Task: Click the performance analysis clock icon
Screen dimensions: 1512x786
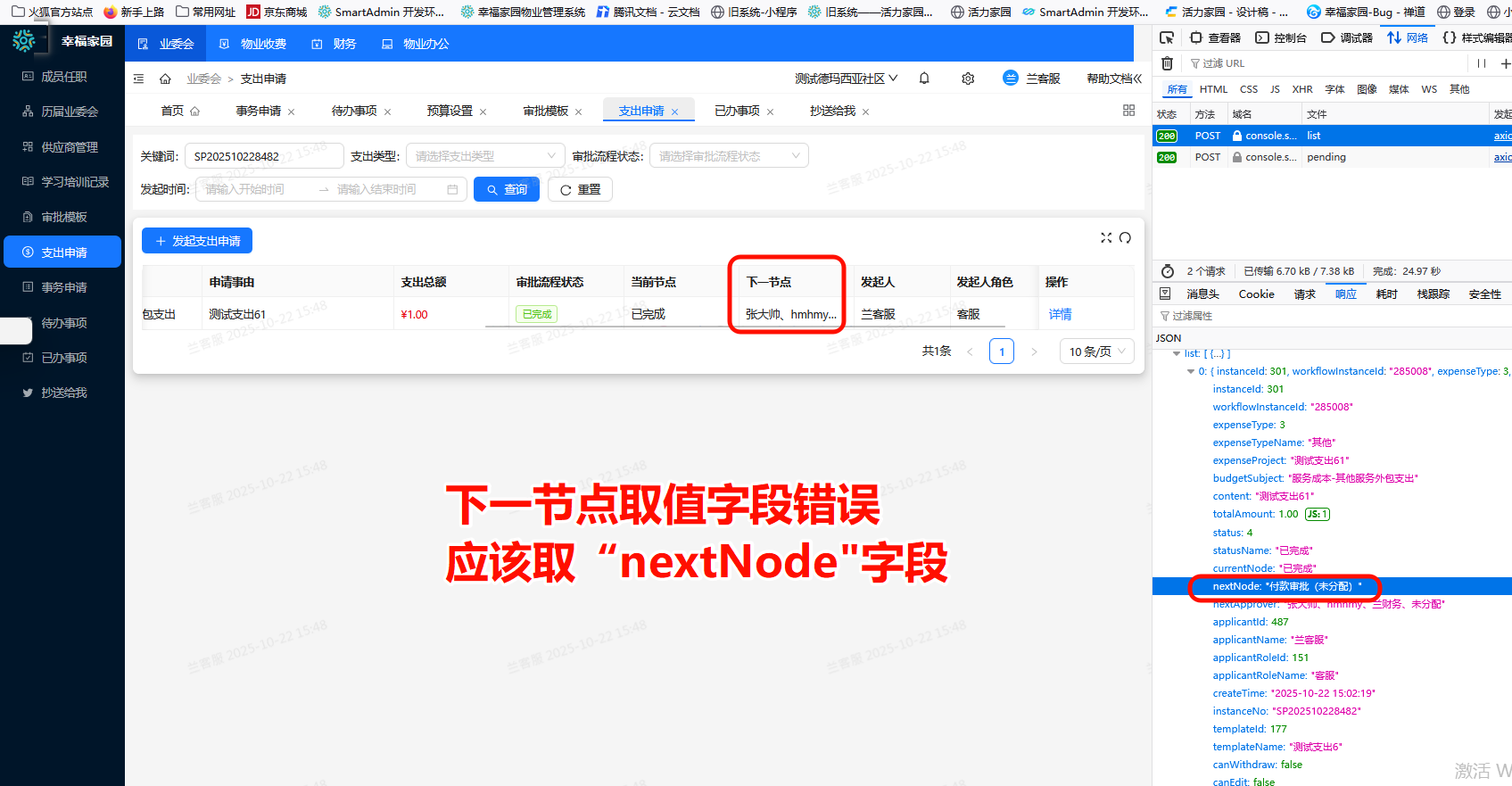Action: tap(1168, 271)
